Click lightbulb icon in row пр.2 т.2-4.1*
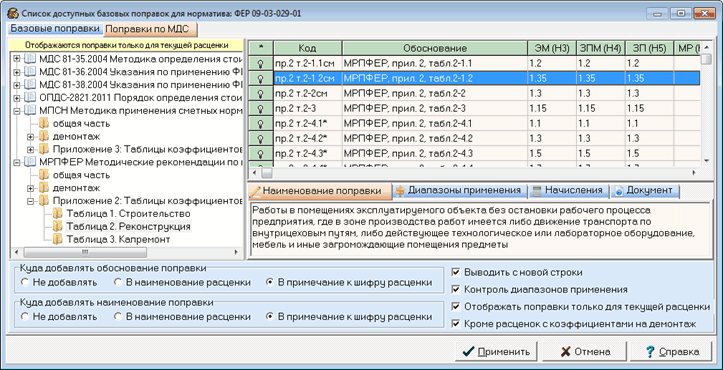 click(261, 124)
